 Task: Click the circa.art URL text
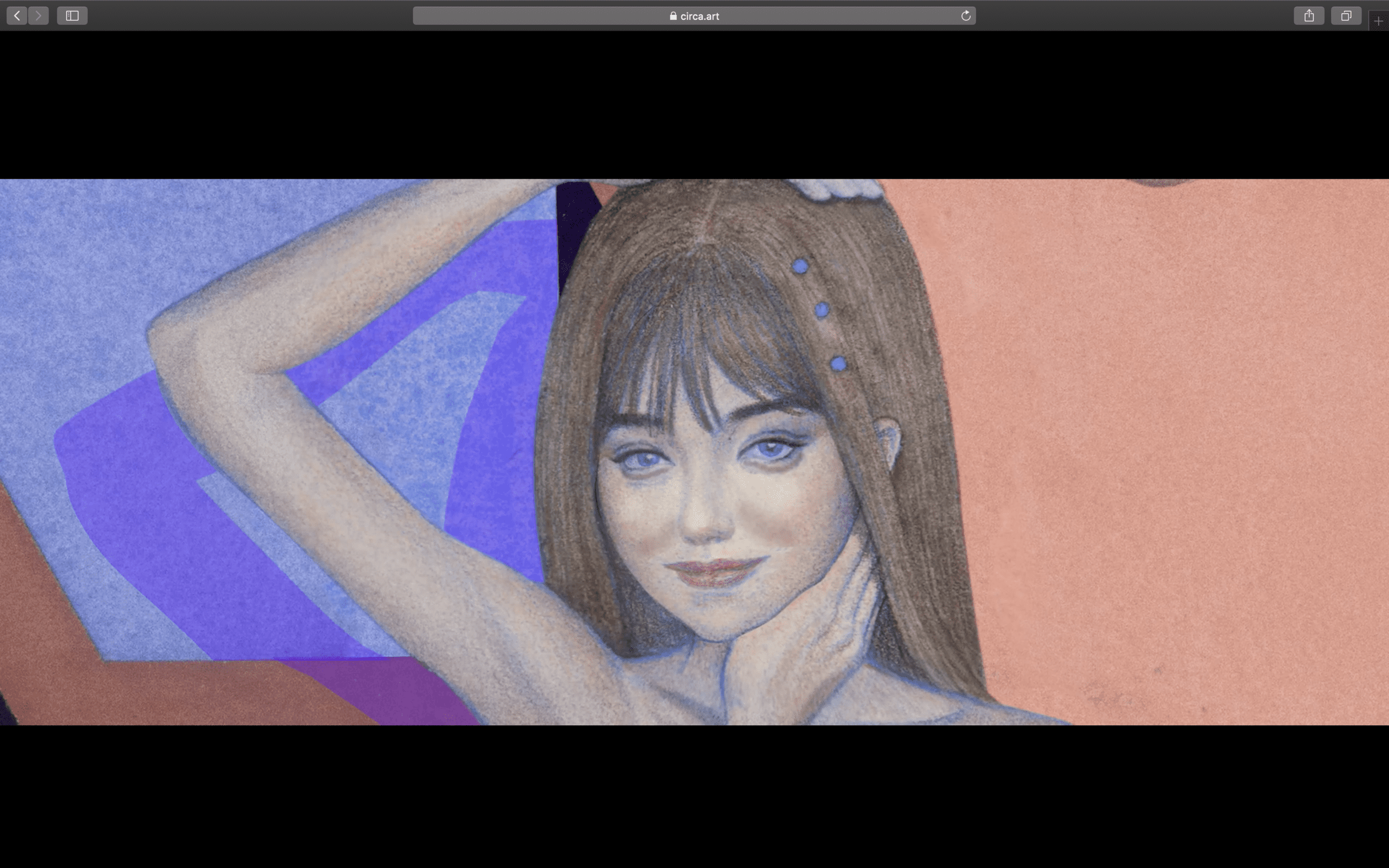tap(699, 16)
